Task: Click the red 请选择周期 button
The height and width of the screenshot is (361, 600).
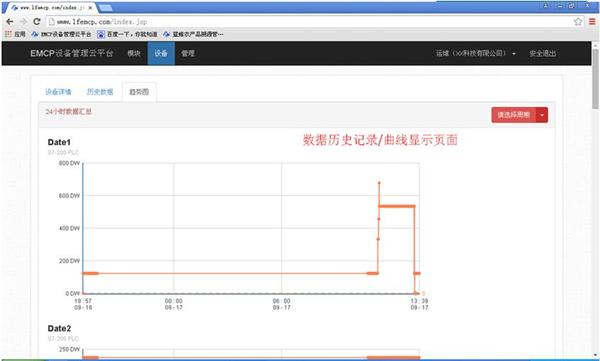Action: pos(514,115)
